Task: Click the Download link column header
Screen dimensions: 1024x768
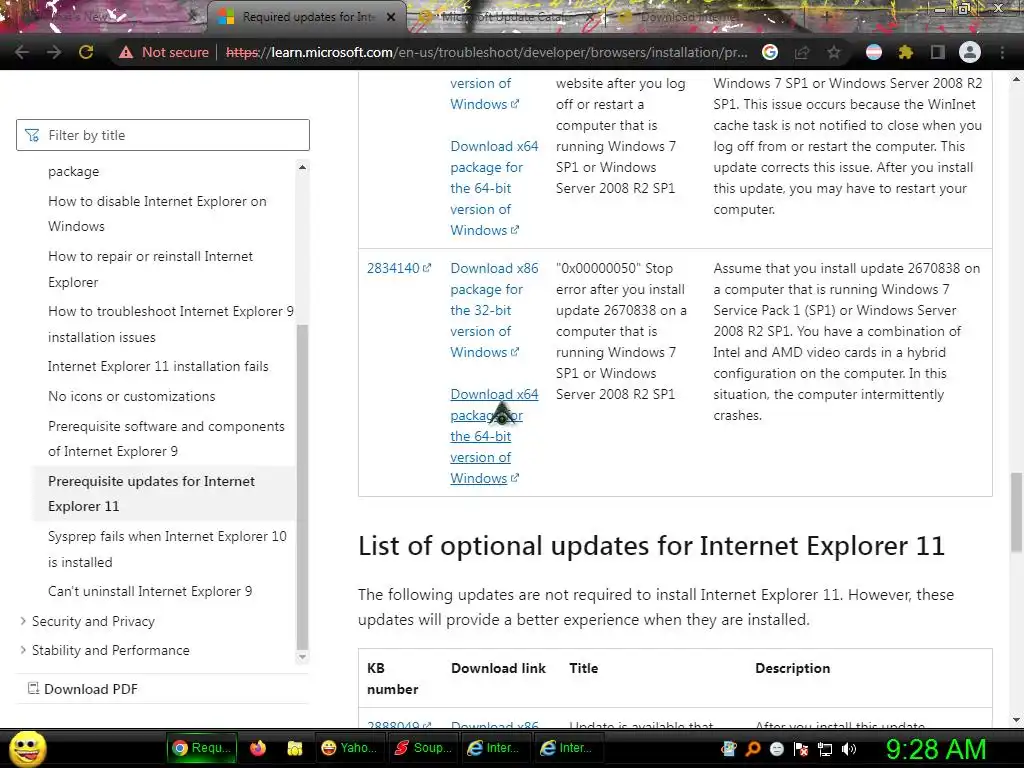Action: point(498,668)
